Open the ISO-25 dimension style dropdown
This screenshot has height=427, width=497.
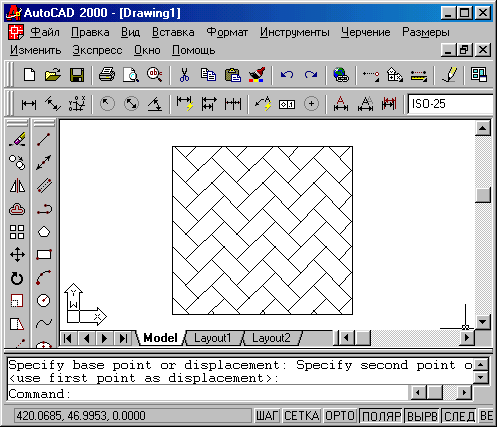[x=450, y=104]
